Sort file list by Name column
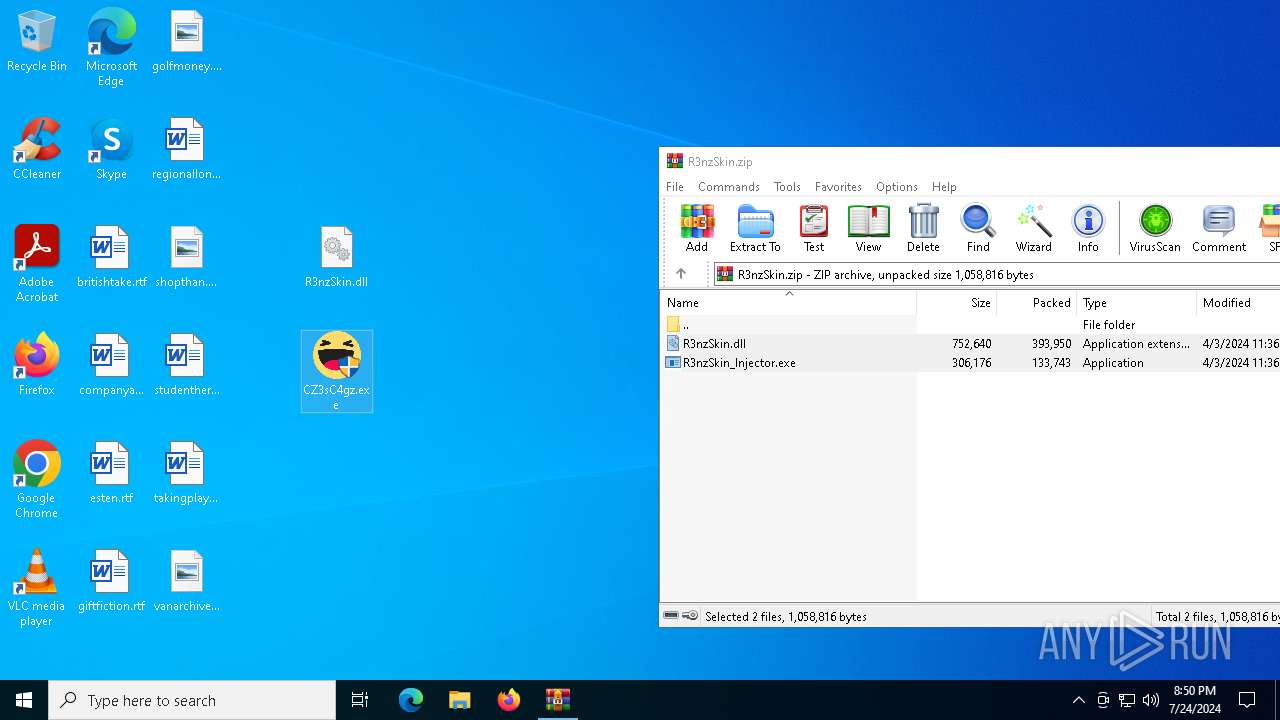The width and height of the screenshot is (1280, 720). (x=788, y=303)
